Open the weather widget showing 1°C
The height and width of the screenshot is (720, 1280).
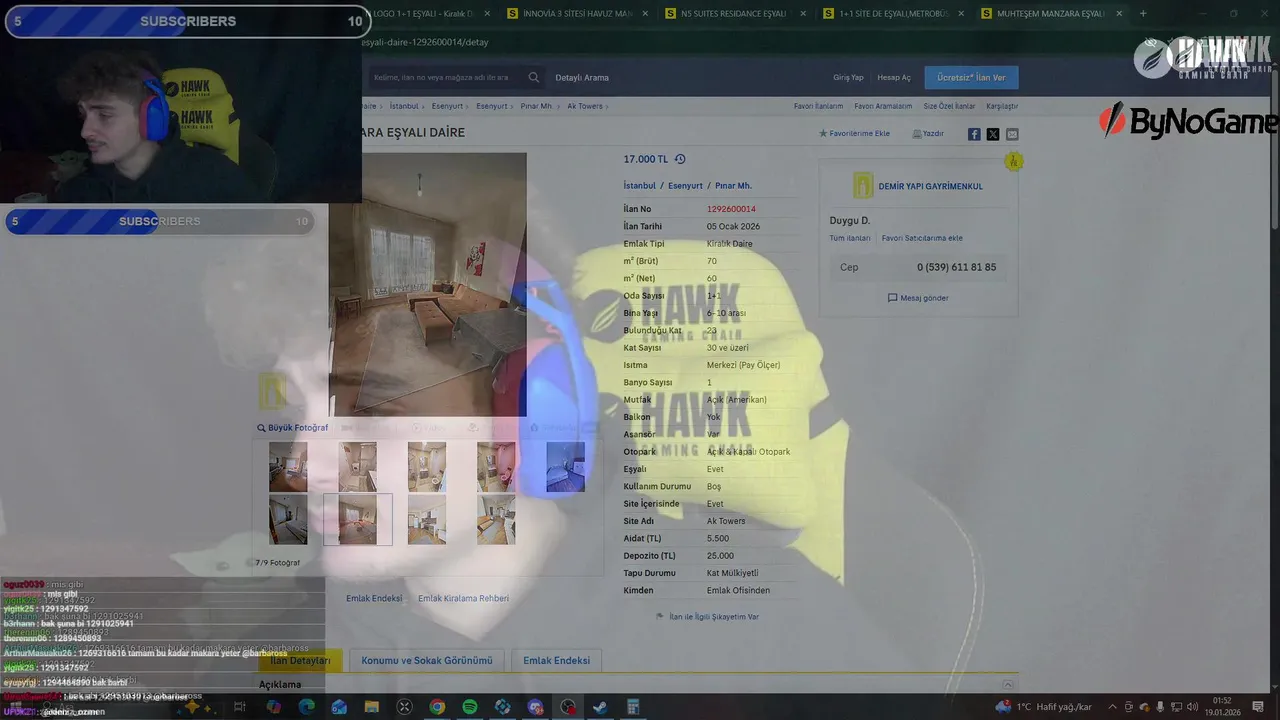pyautogui.click(x=1044, y=707)
